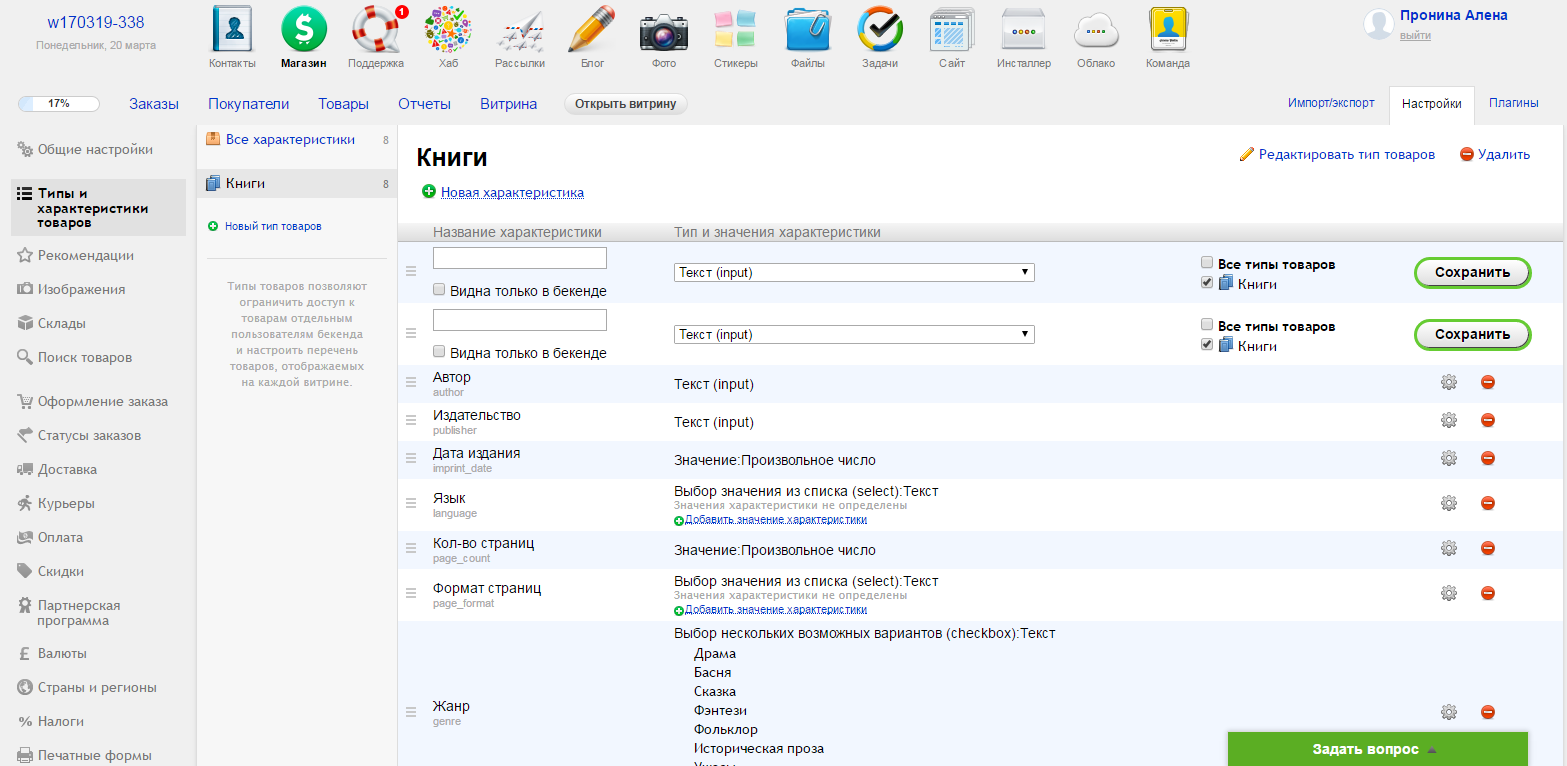
Task: Uncheck the second row 'Книги' checkbox
Action: point(1207,345)
